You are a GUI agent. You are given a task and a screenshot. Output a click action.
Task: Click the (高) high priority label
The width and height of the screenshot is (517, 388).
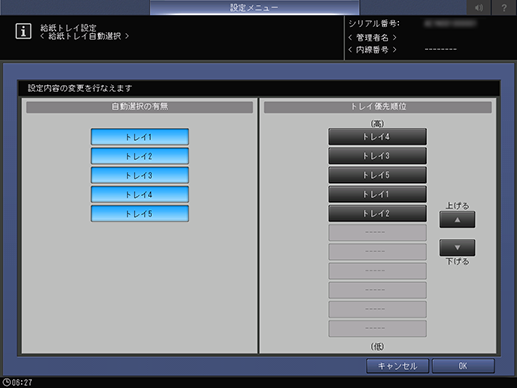377,124
